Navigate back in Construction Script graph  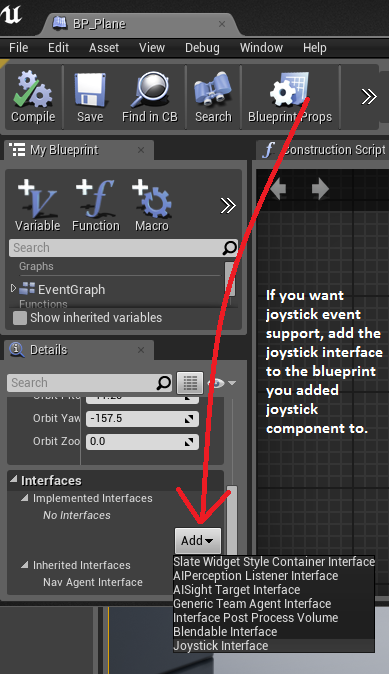tap(278, 189)
